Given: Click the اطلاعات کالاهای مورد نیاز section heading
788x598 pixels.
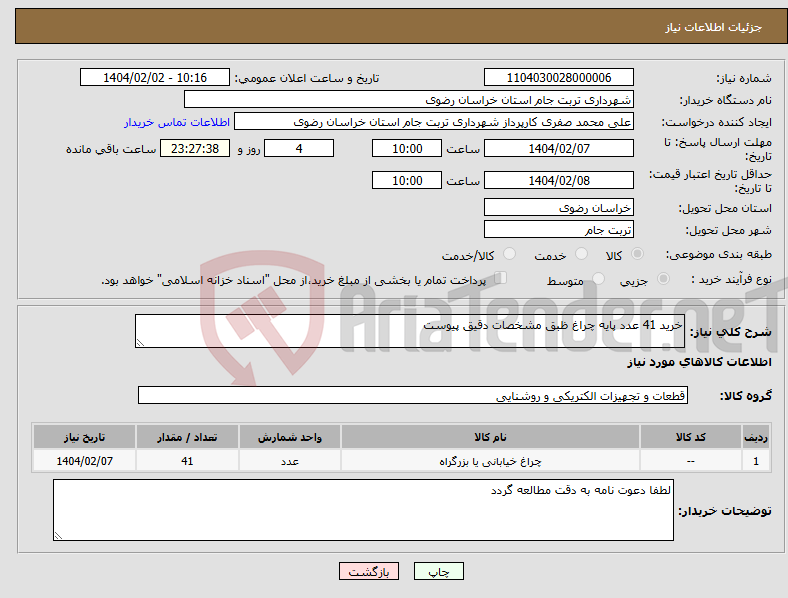Looking at the screenshot, I should [x=699, y=362].
